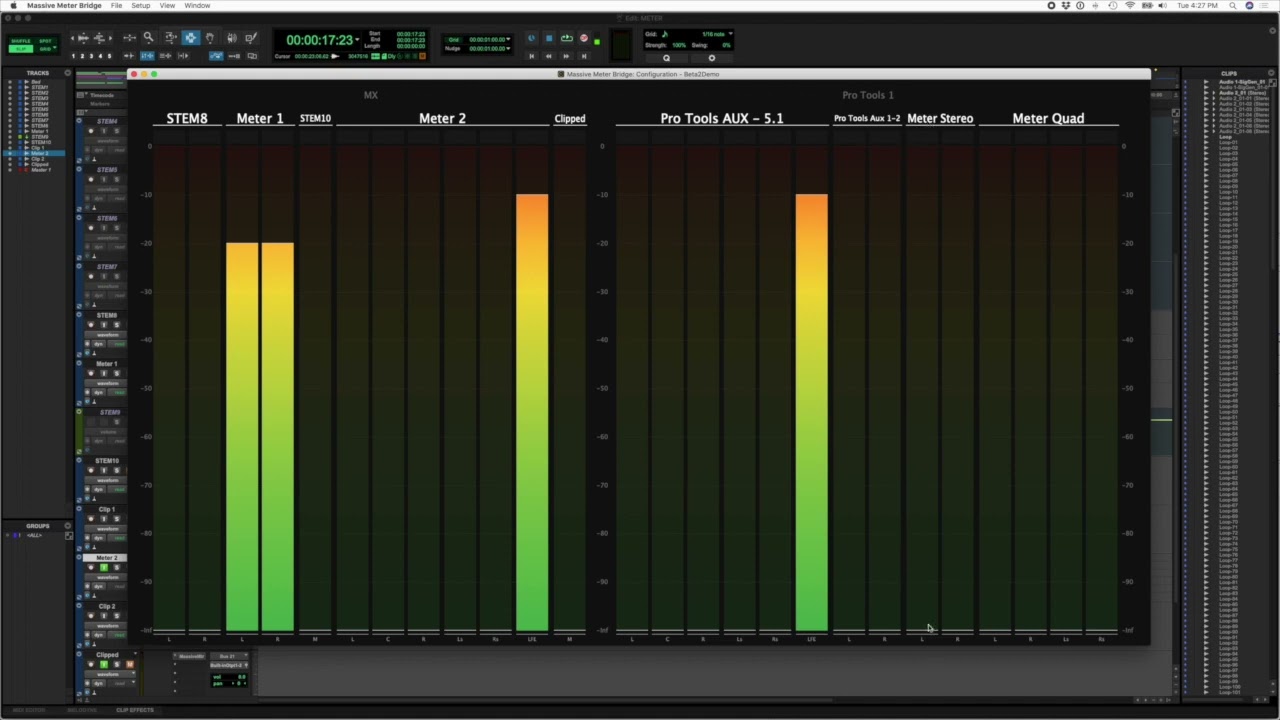Enable Shuffle edit mode
This screenshot has width=1280, height=720.
click(x=21, y=41)
